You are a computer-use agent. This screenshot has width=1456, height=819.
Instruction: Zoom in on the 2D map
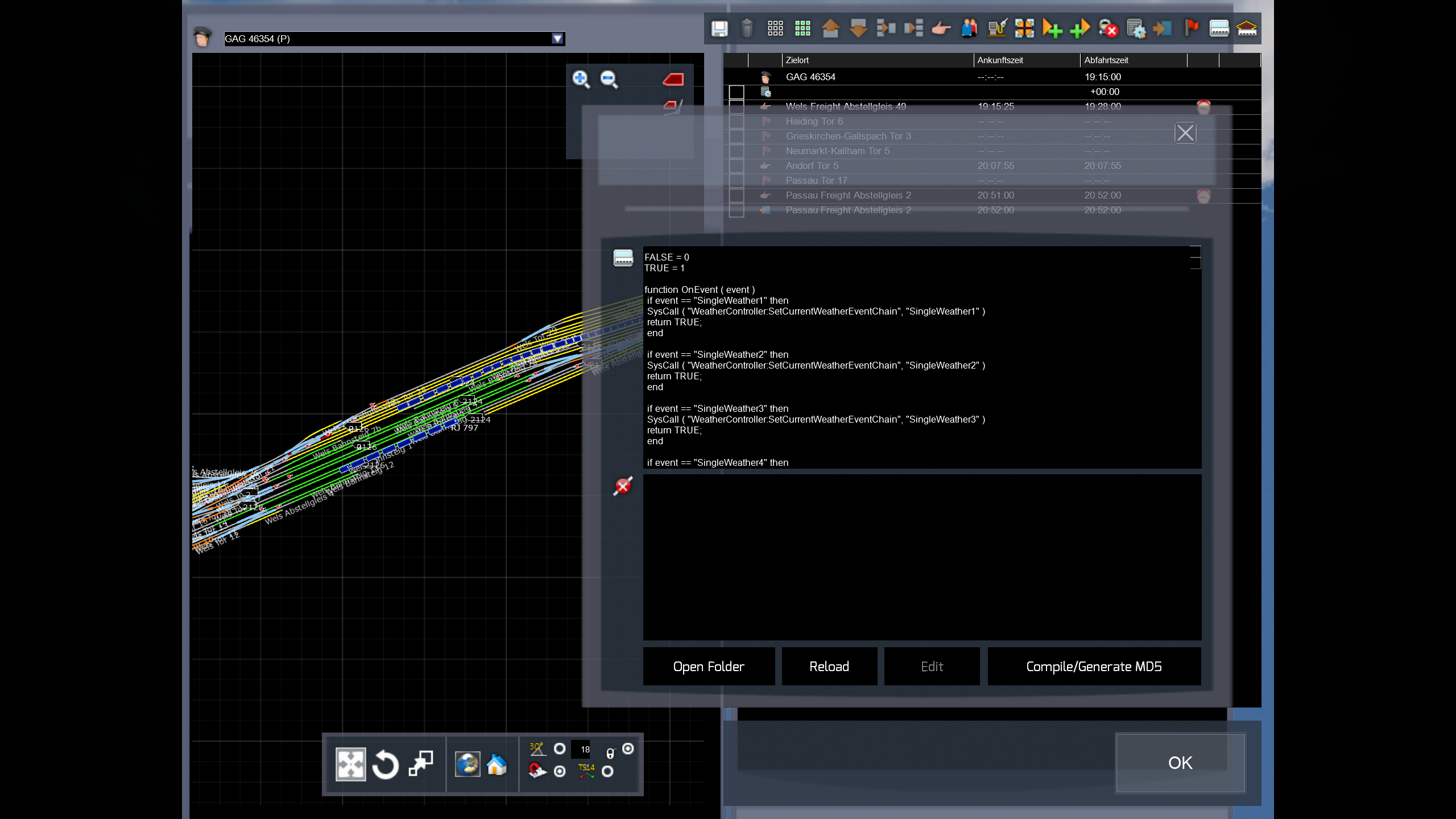(581, 79)
